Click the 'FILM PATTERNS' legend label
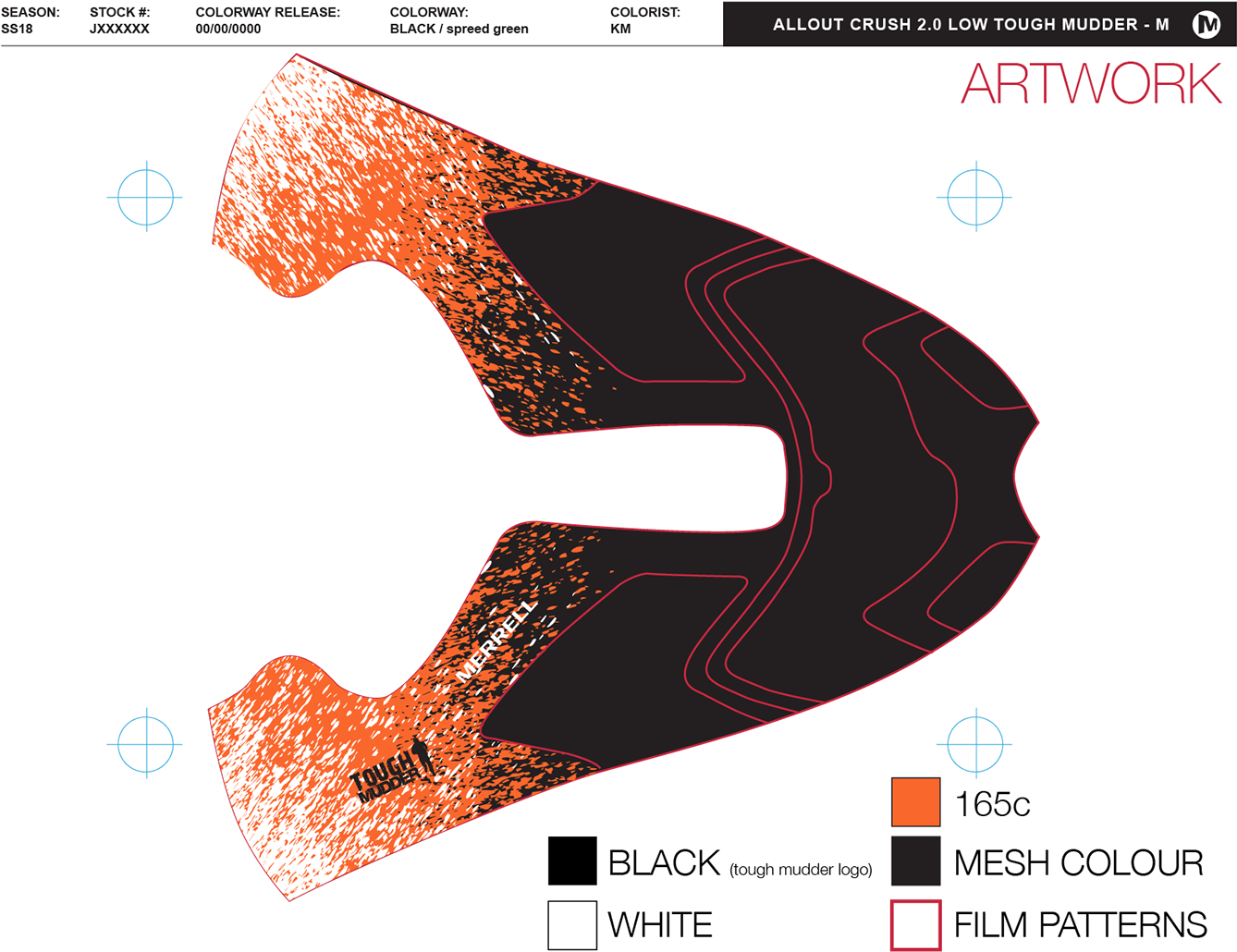The image size is (1237, 952). pyautogui.click(x=1081, y=925)
